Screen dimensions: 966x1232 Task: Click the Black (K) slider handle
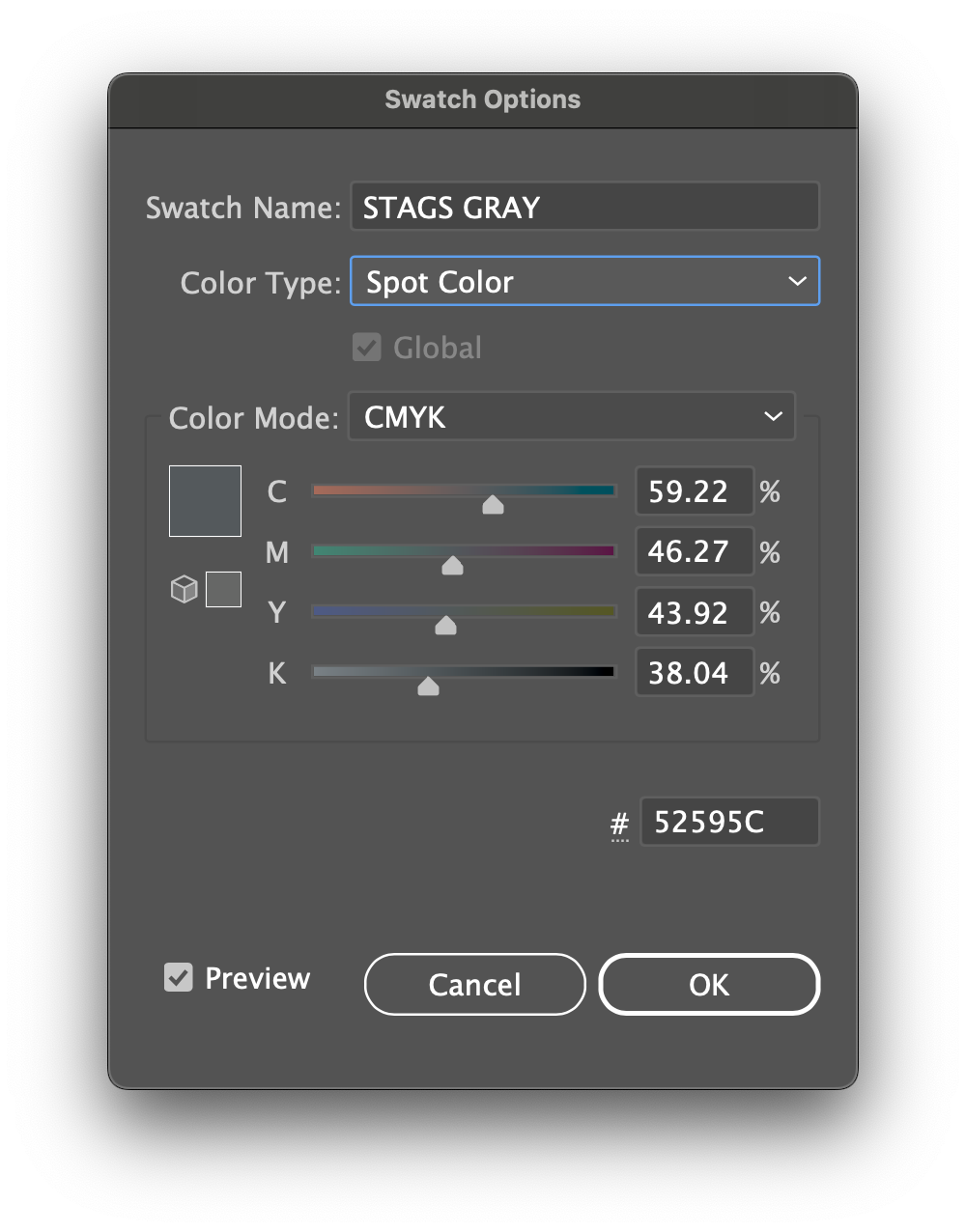point(428,686)
